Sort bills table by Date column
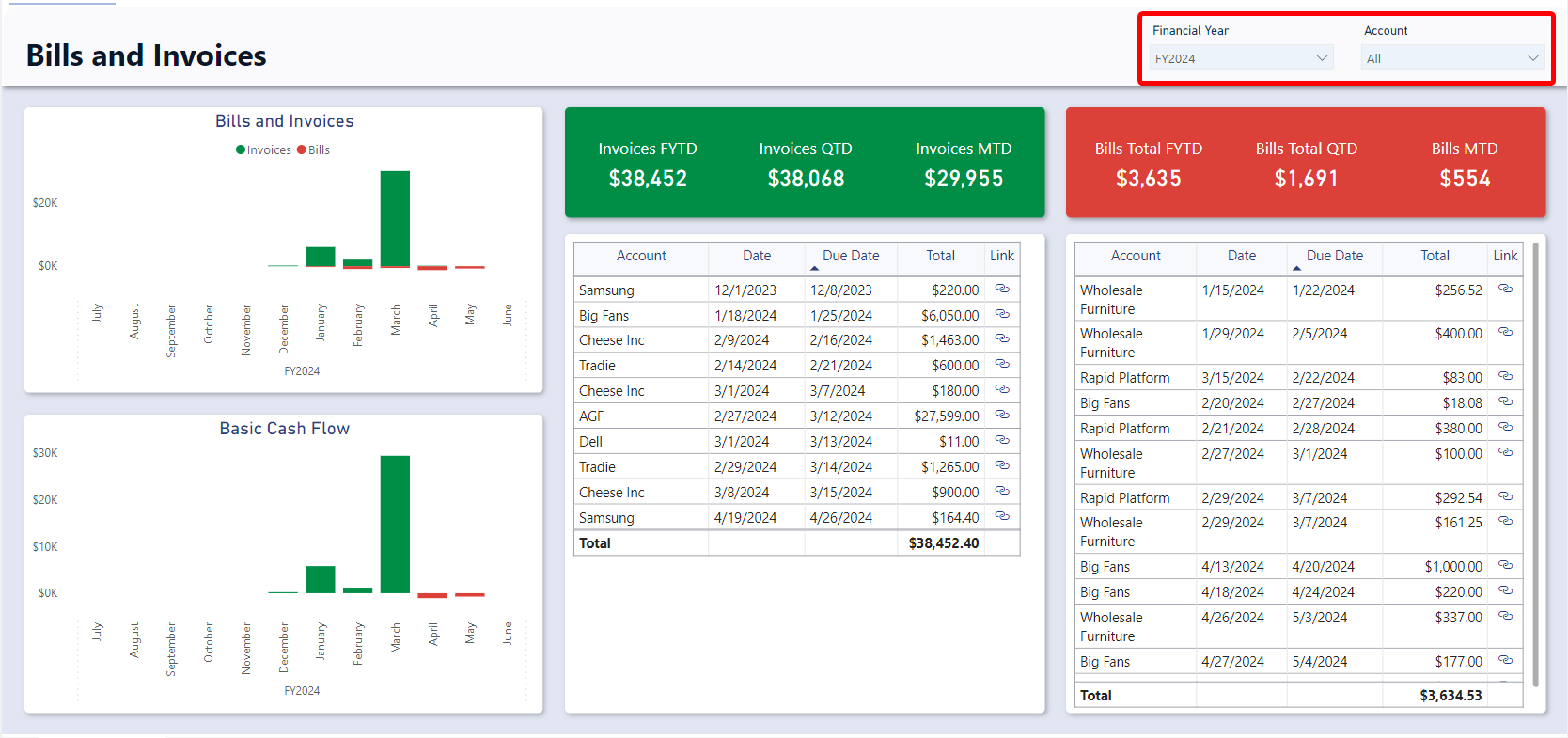Screen dimensions: 1568x738 point(1242,256)
